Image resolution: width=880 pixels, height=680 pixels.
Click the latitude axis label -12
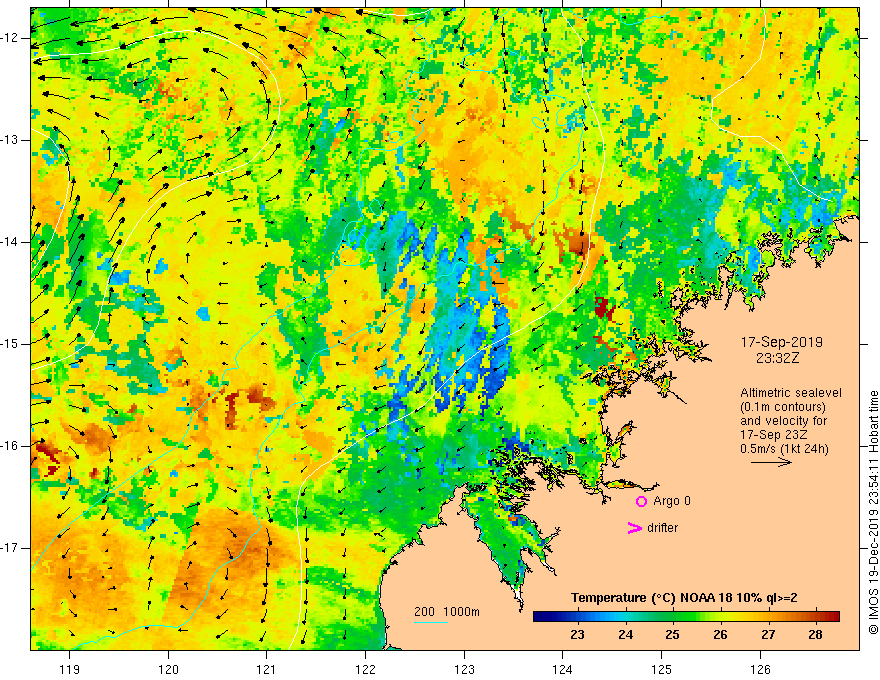(10, 38)
